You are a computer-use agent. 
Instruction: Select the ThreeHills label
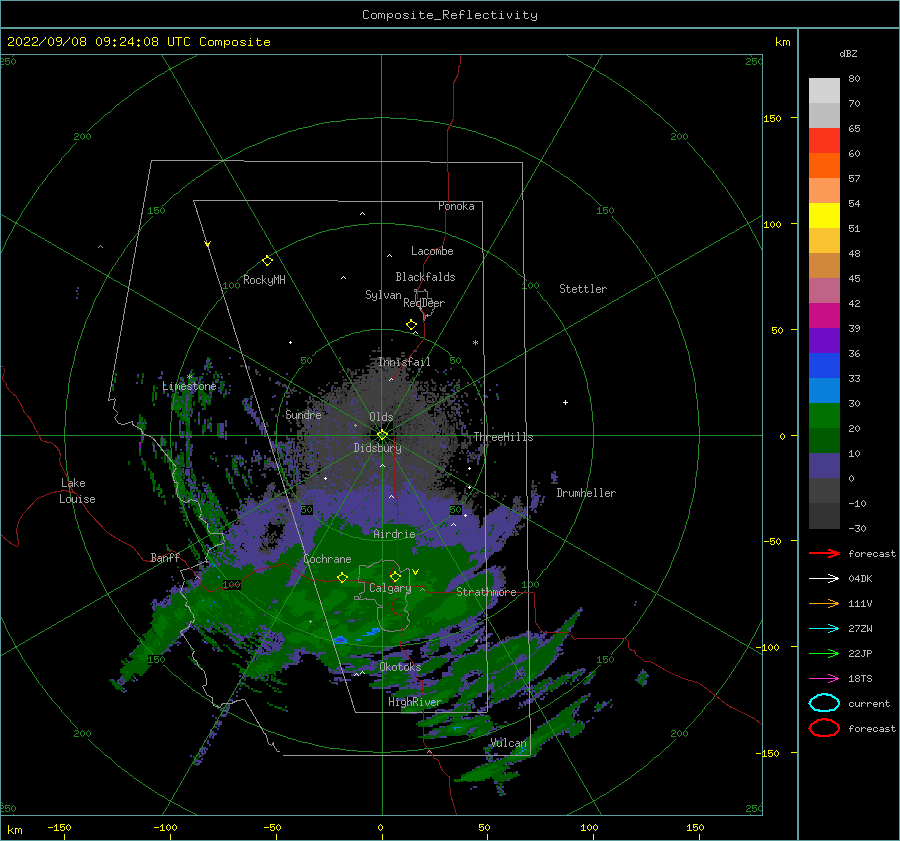(x=503, y=437)
